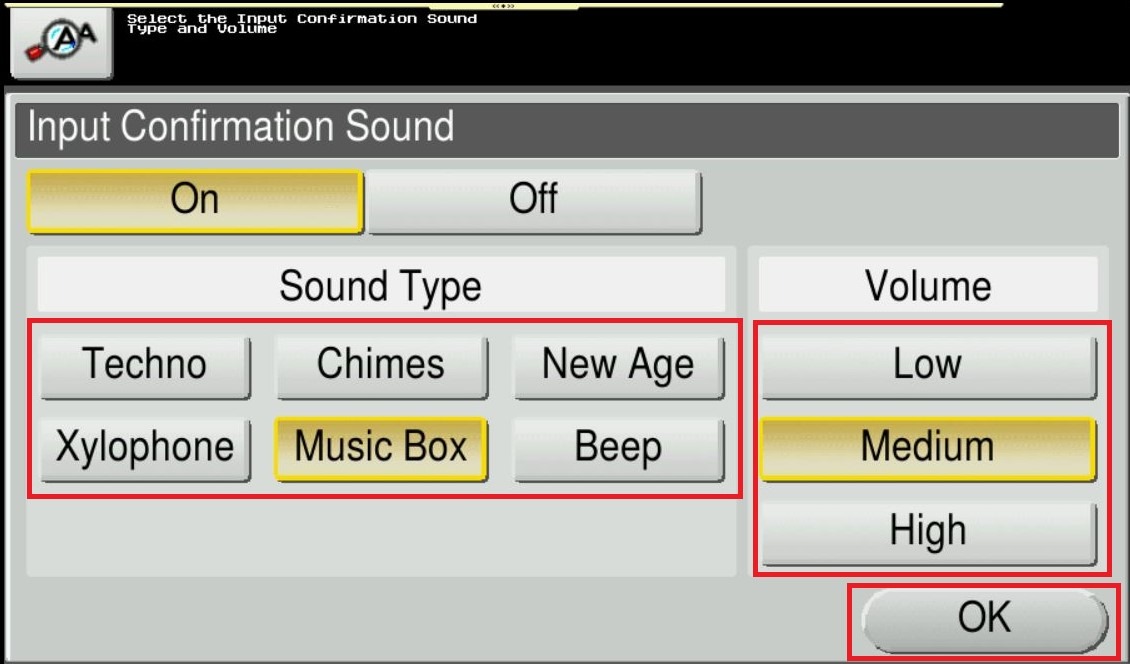Image resolution: width=1130 pixels, height=664 pixels.
Task: Click the magnifier enlarge display icon
Action: (60, 40)
